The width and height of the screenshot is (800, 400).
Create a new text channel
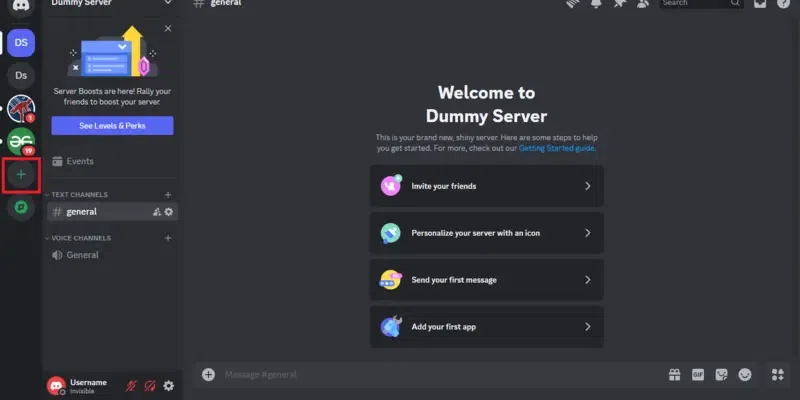click(x=168, y=195)
